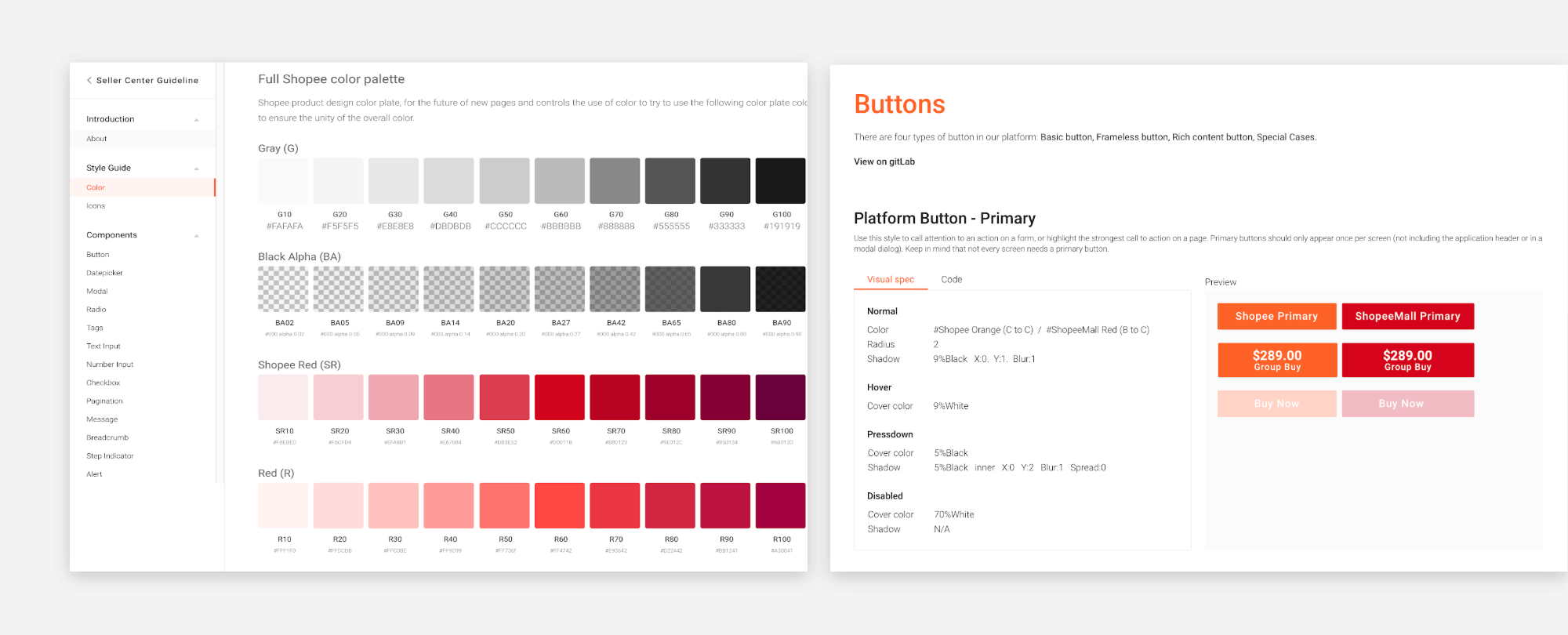Pick the BA02 black alpha swatch

(283, 289)
